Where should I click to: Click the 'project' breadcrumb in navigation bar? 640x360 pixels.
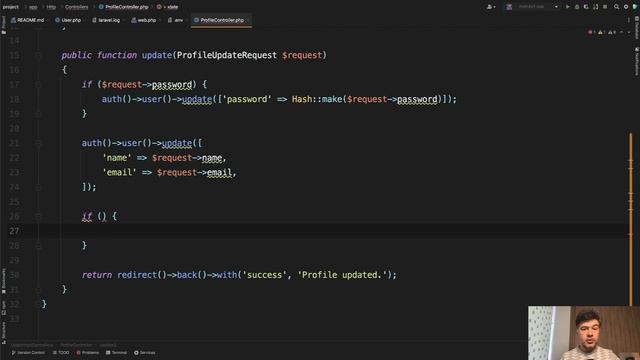[x=10, y=7]
